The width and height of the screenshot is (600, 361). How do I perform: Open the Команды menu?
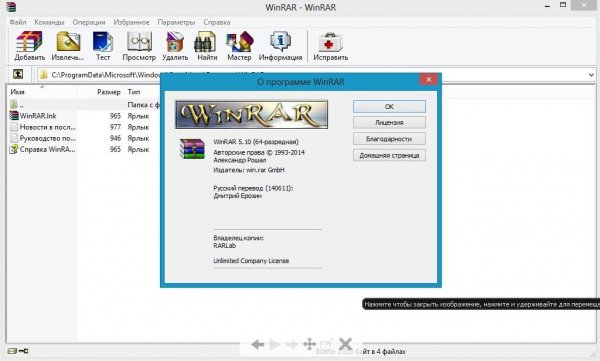pyautogui.click(x=49, y=22)
